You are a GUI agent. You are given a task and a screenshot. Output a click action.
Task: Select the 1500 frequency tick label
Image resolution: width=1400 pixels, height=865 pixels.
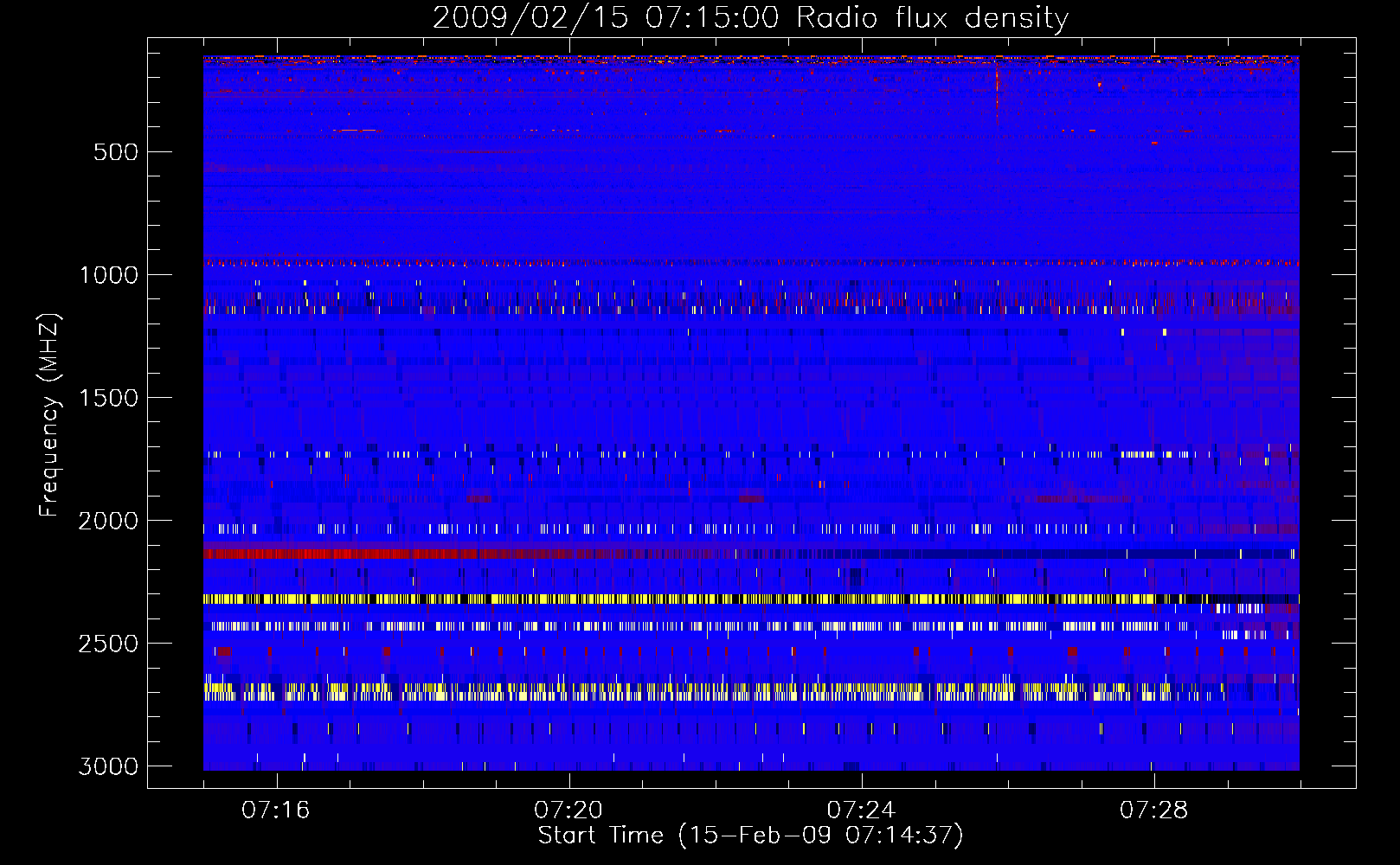(108, 398)
